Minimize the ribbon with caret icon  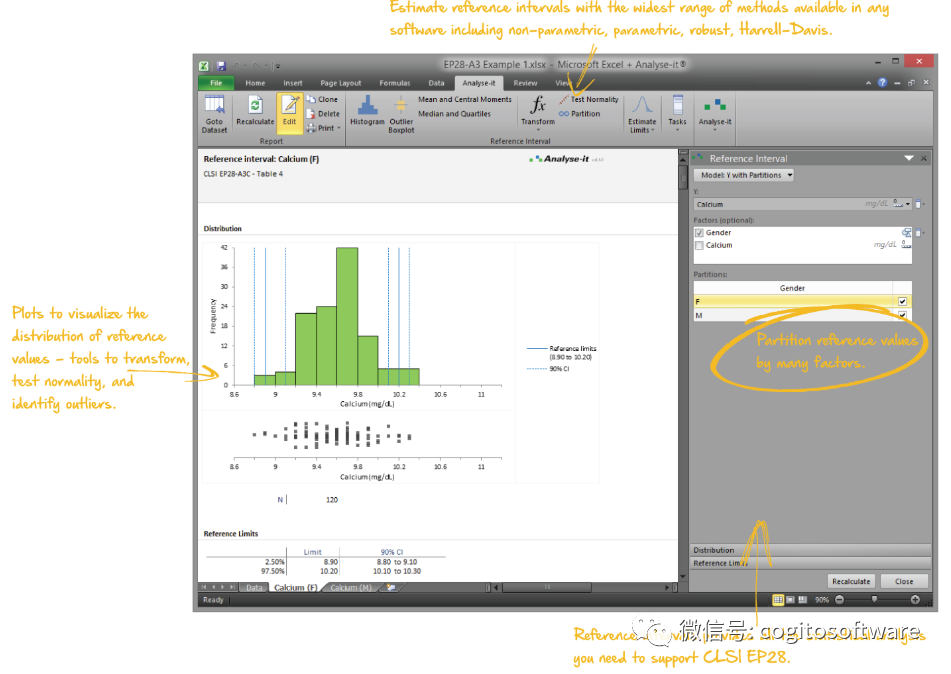[869, 83]
